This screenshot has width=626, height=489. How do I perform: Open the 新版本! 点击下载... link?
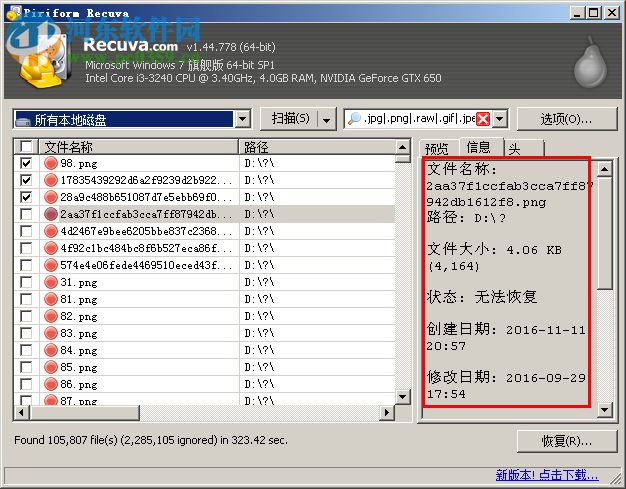[547, 475]
